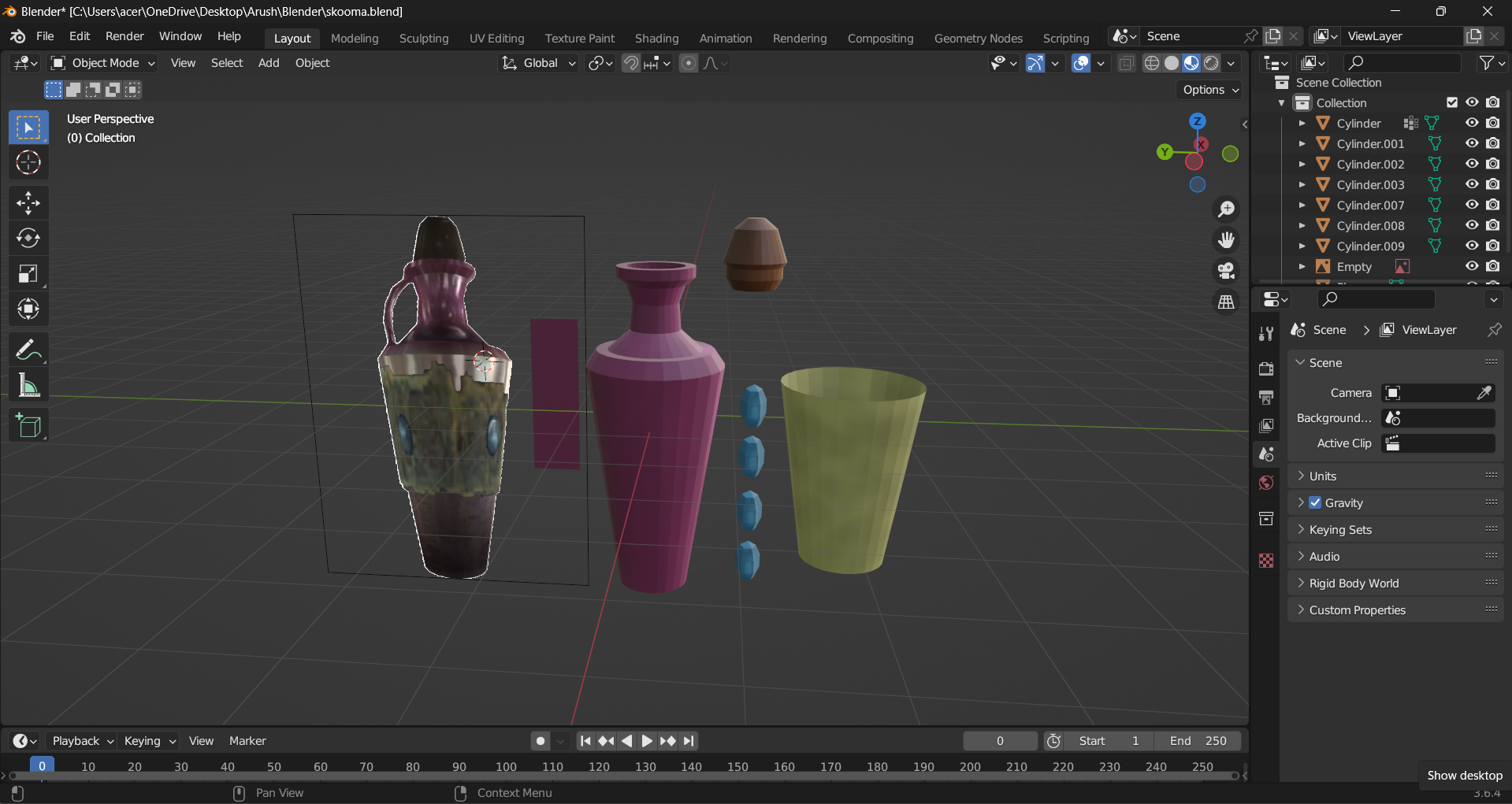Viewport: 1512px width, 804px height.
Task: Open the Texture properties tab
Action: pos(1266,560)
